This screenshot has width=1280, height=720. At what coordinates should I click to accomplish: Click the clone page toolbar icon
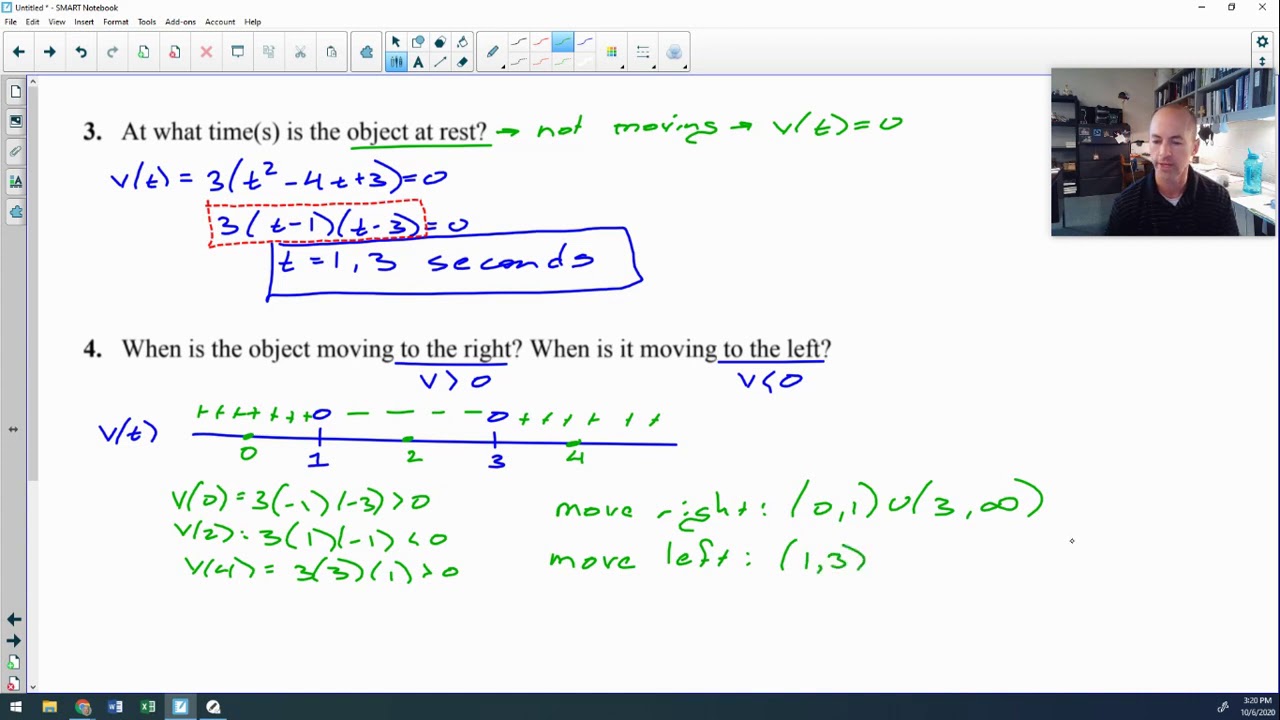pos(268,52)
